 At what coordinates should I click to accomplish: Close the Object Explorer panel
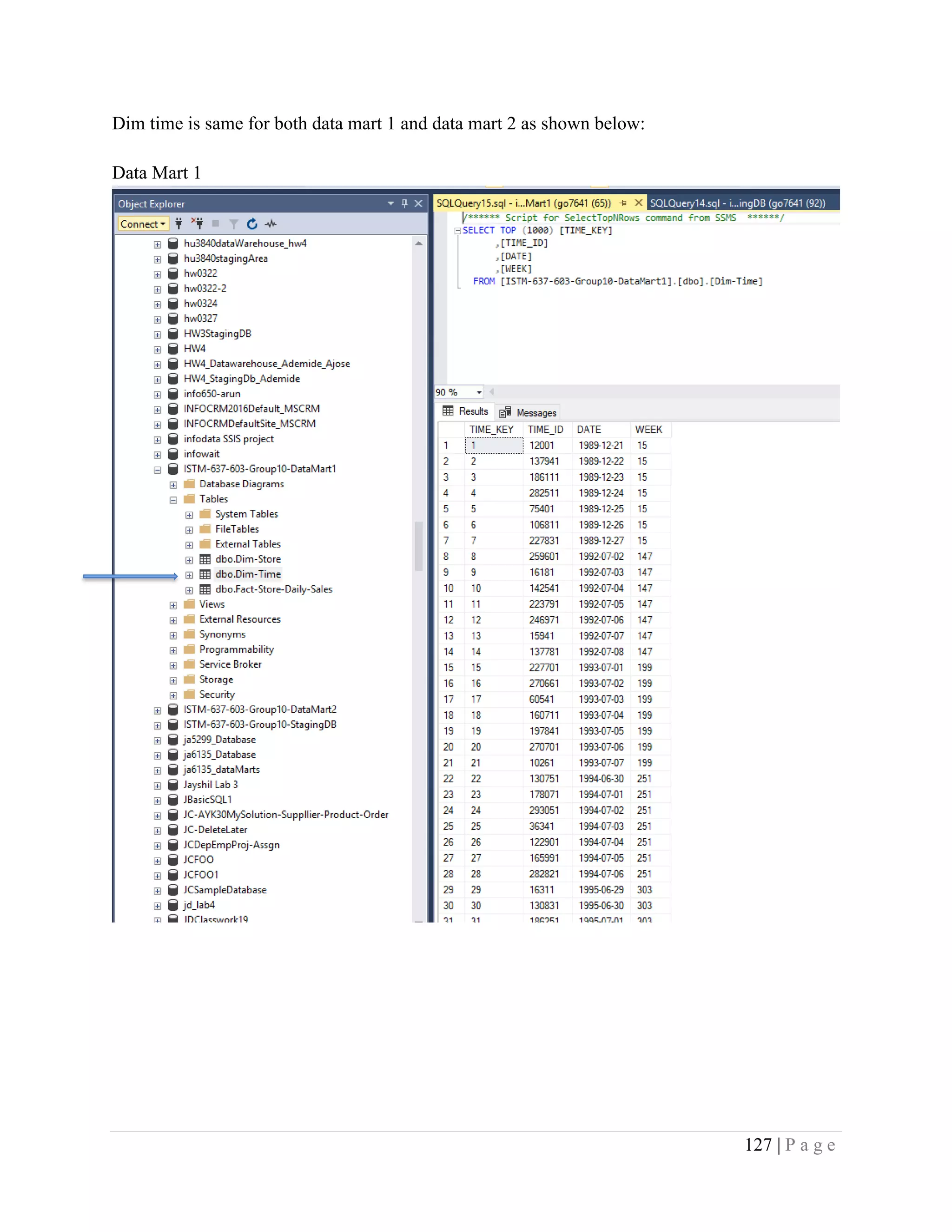(x=418, y=204)
